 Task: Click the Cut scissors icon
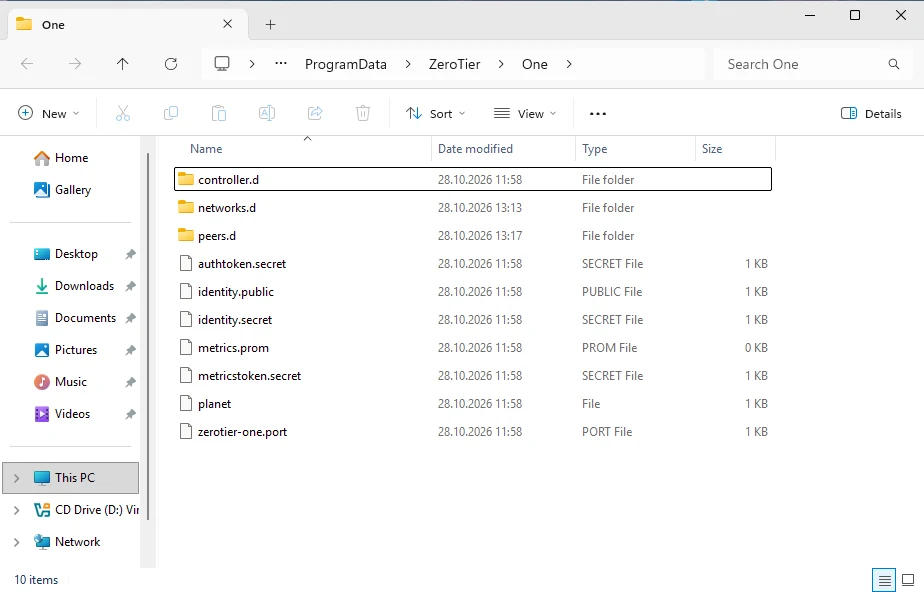point(123,113)
